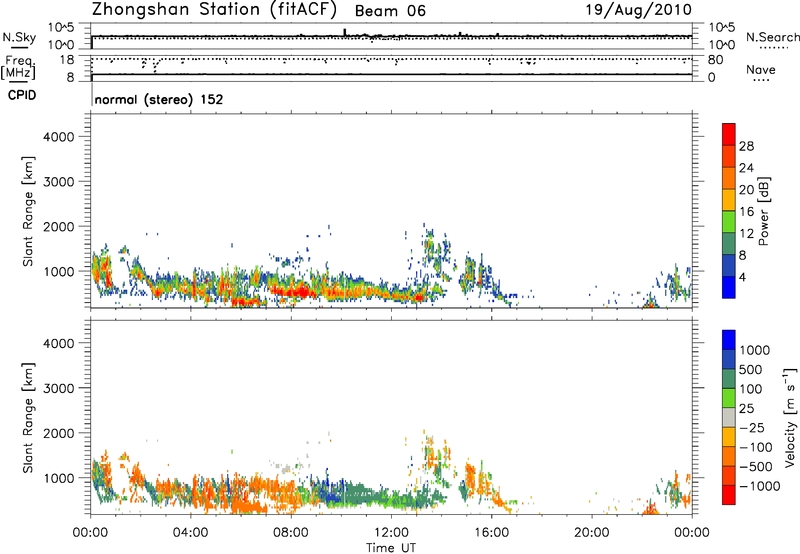This screenshot has width=800, height=554.
Task: Click the 'Power [dB]' colorbar title
Action: [x=763, y=211]
